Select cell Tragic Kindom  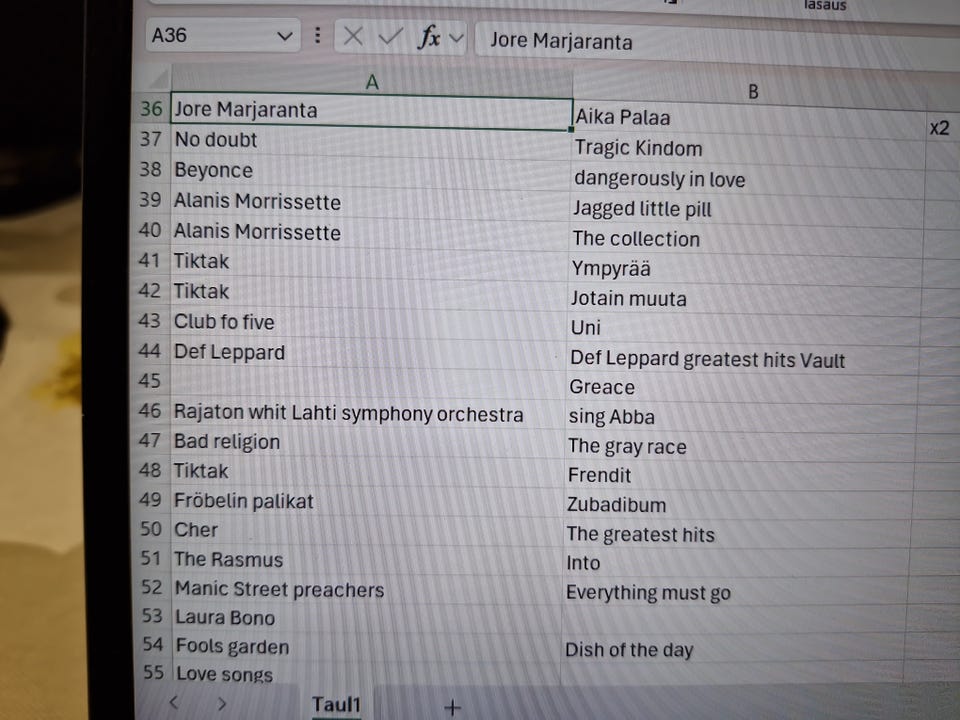[x=749, y=152]
